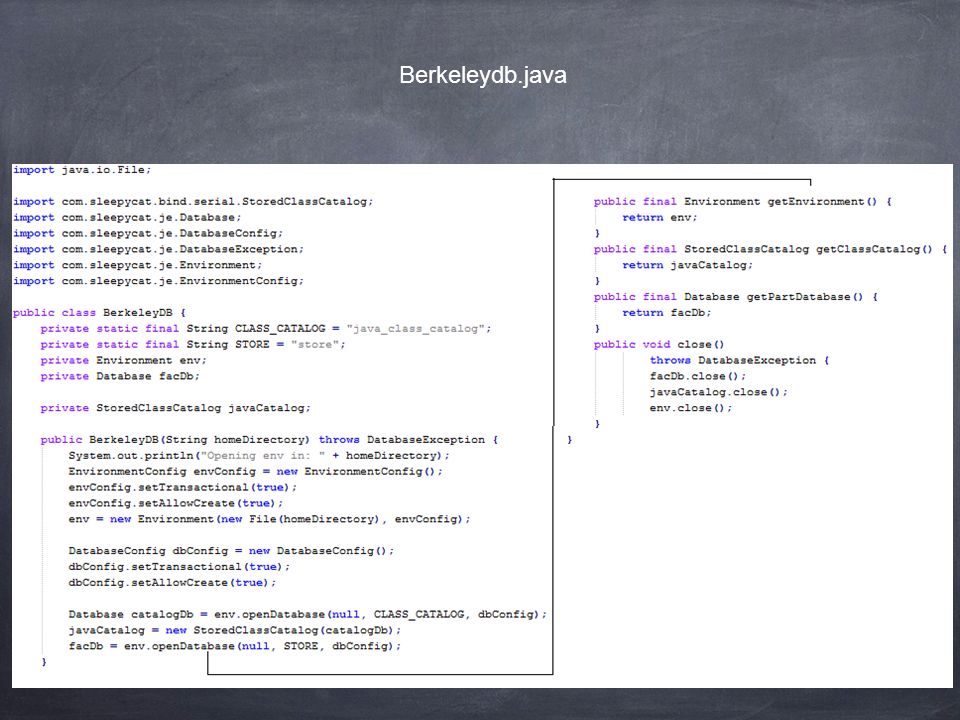Click the 'facDb.close();' statement

(698, 377)
